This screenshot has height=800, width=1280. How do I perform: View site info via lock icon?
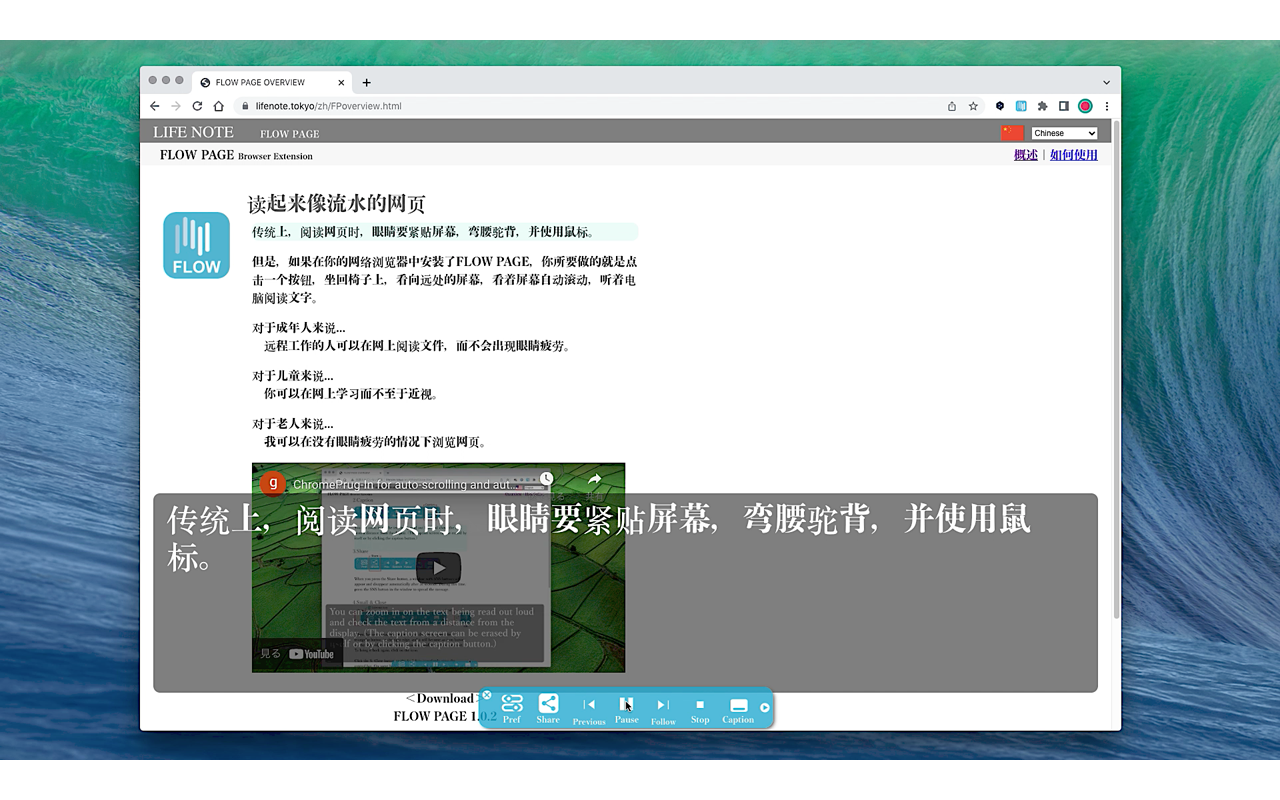[x=244, y=106]
